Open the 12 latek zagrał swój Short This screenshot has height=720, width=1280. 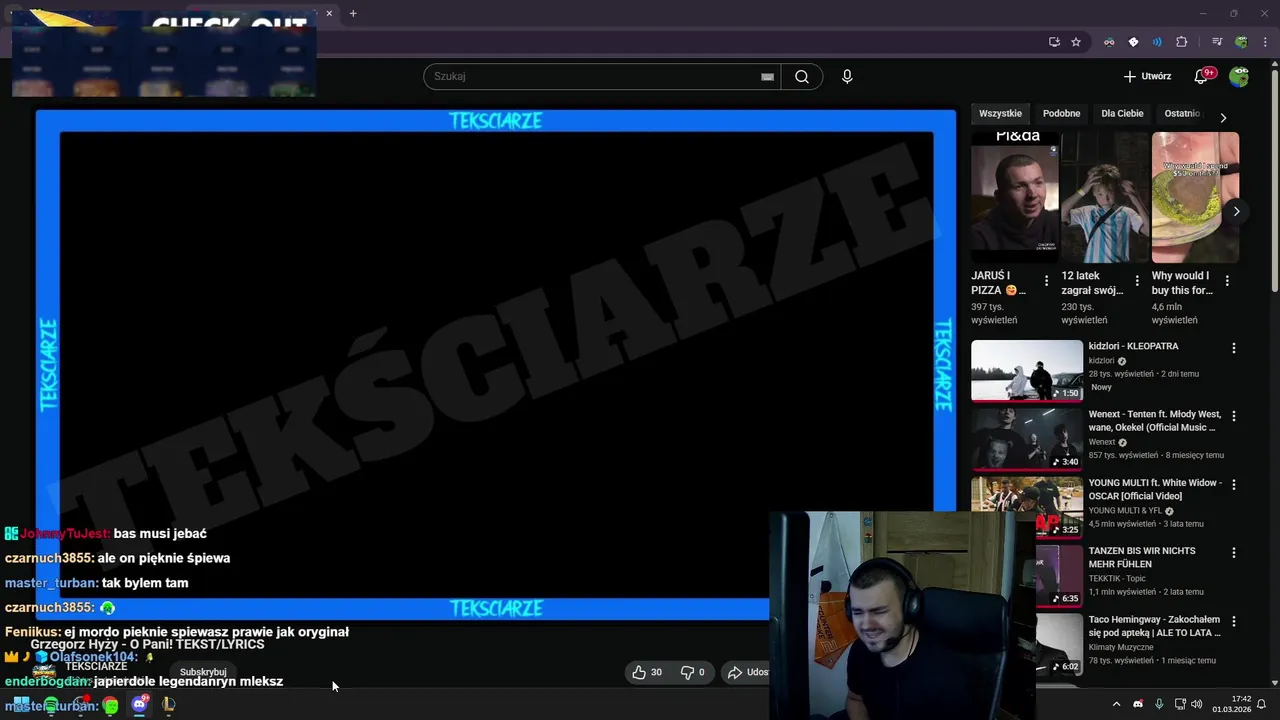[1105, 197]
